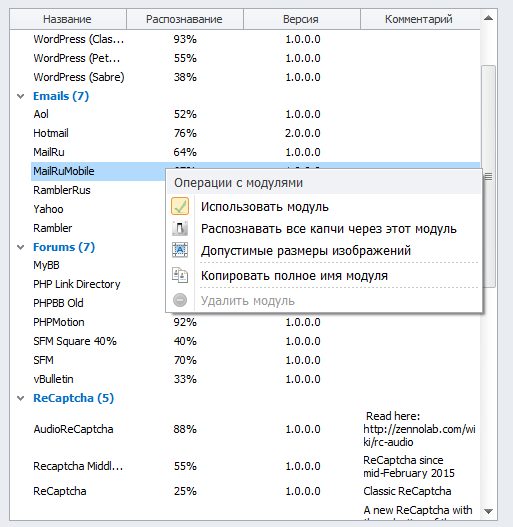Collapse the Emails (7) group
Screen dimensions: 513x527
[21, 96]
